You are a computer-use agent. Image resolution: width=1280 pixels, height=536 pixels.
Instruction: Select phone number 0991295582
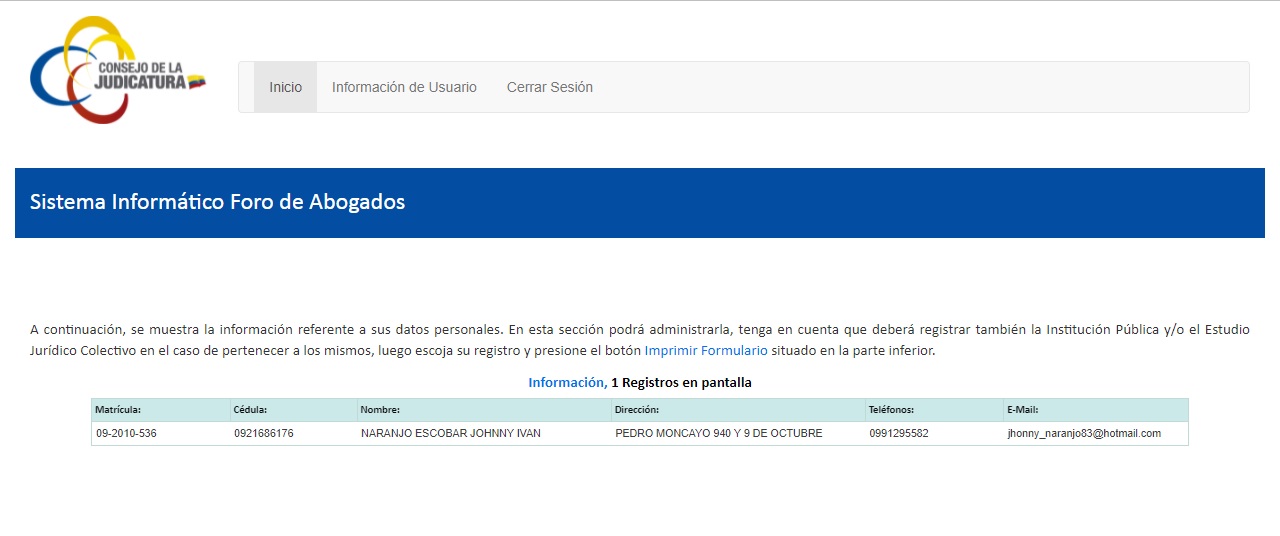pos(899,434)
